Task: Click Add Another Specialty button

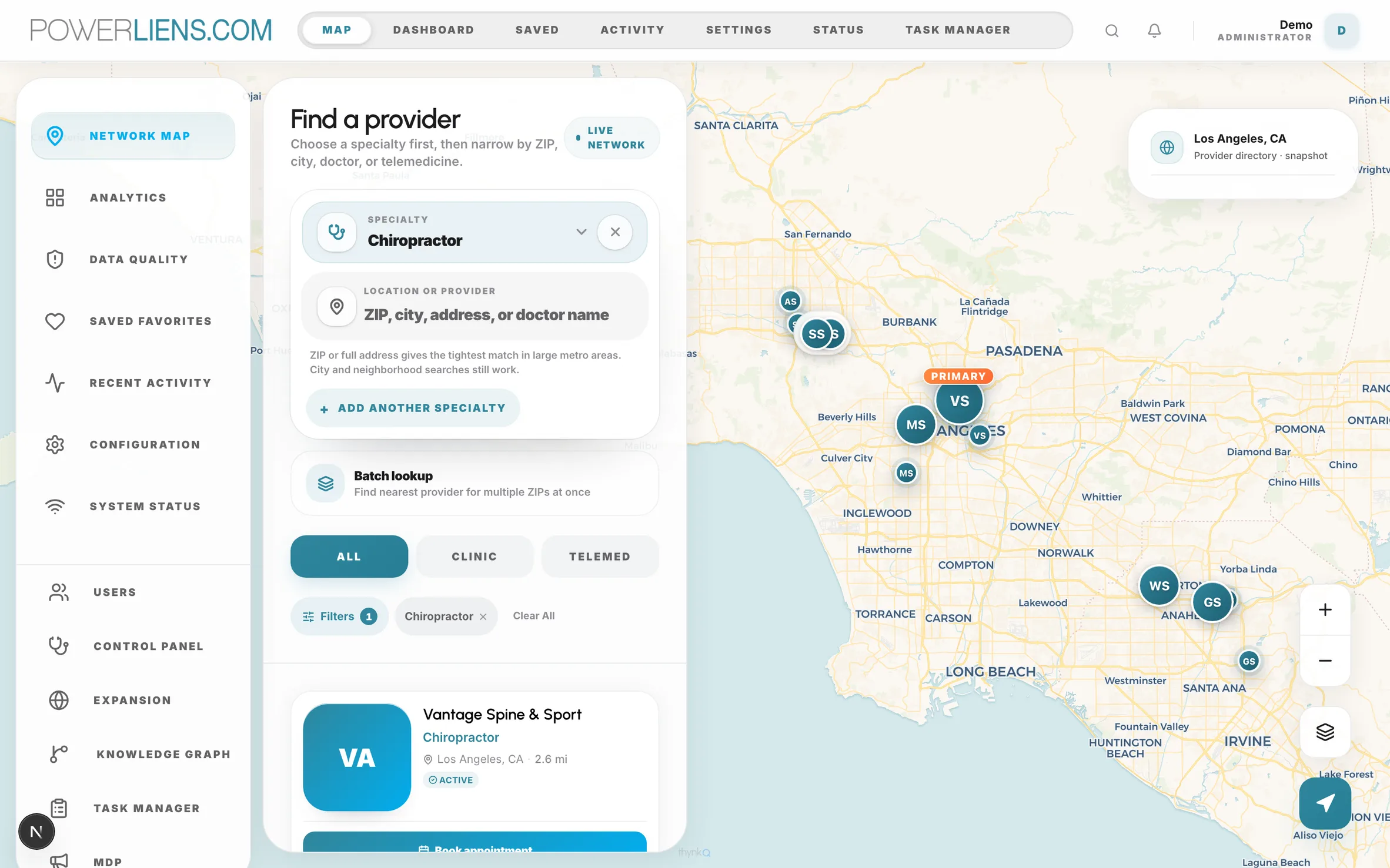Action: 413,408
